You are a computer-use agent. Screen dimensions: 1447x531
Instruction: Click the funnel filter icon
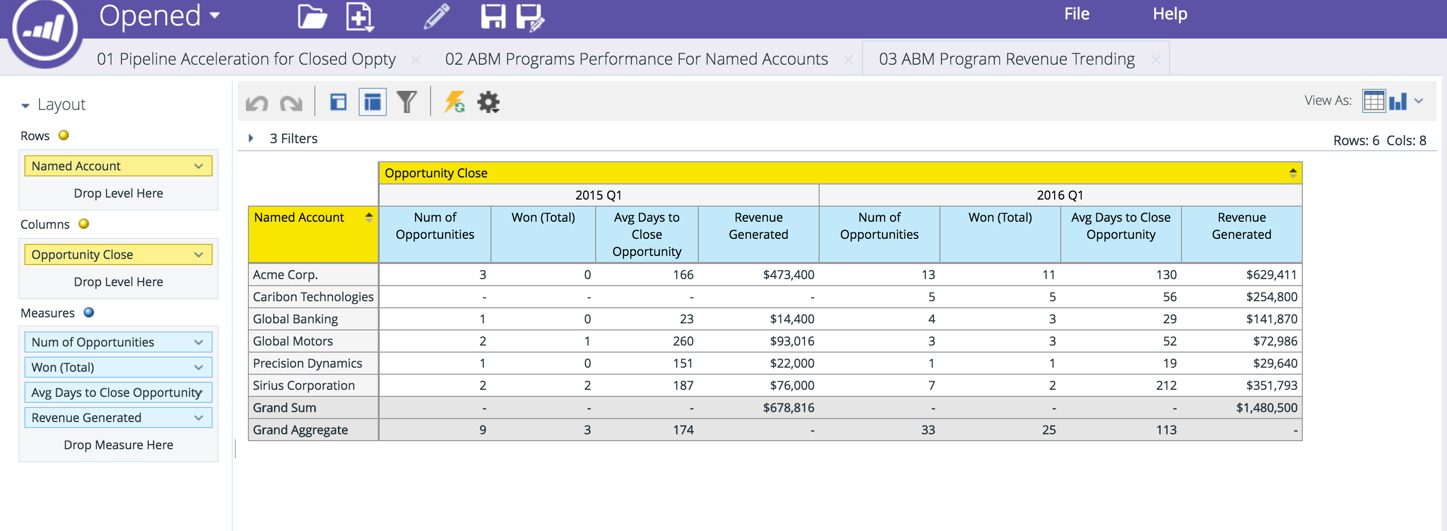407,102
